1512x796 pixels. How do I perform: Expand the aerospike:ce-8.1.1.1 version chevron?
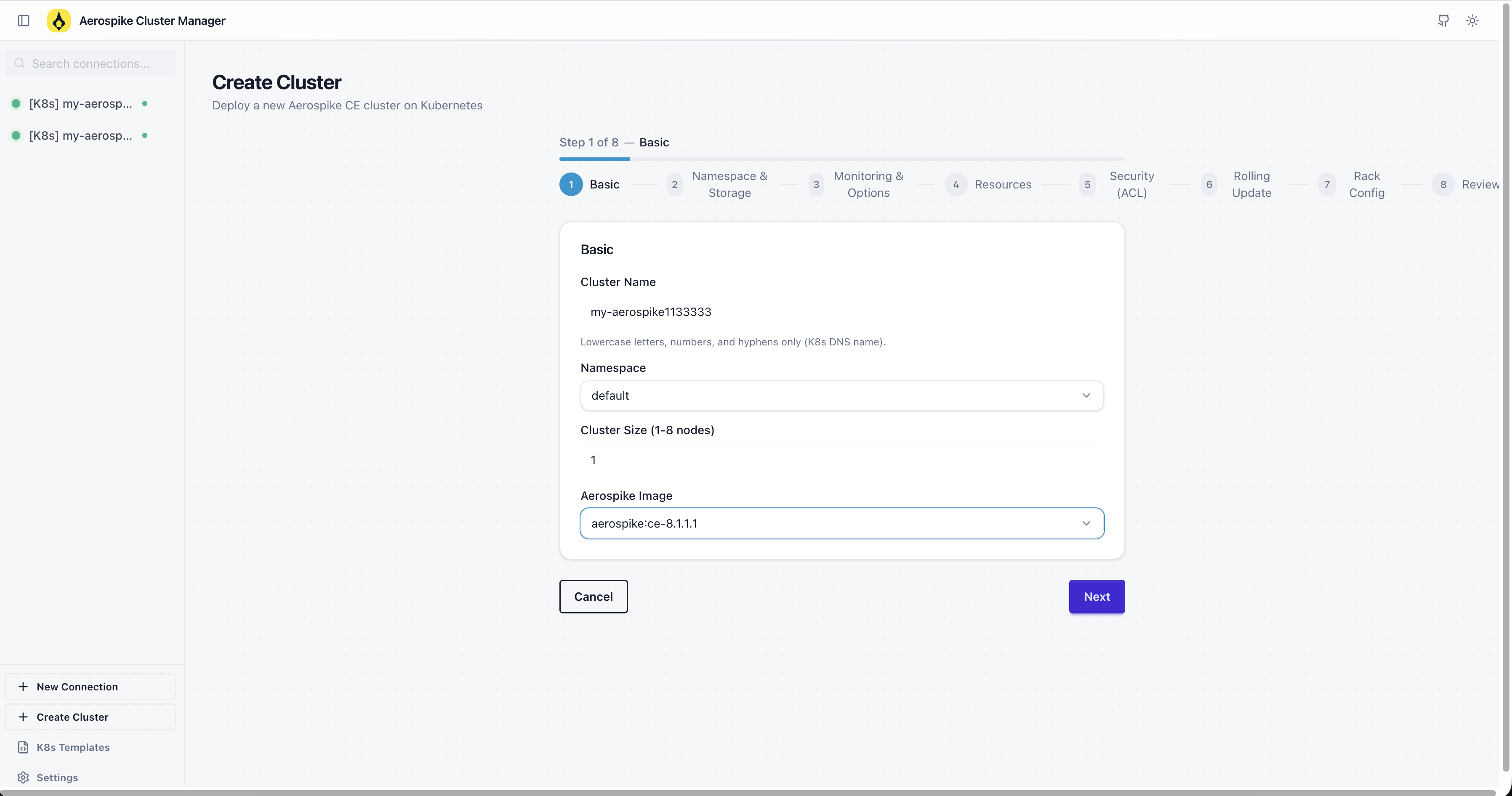click(x=1086, y=523)
